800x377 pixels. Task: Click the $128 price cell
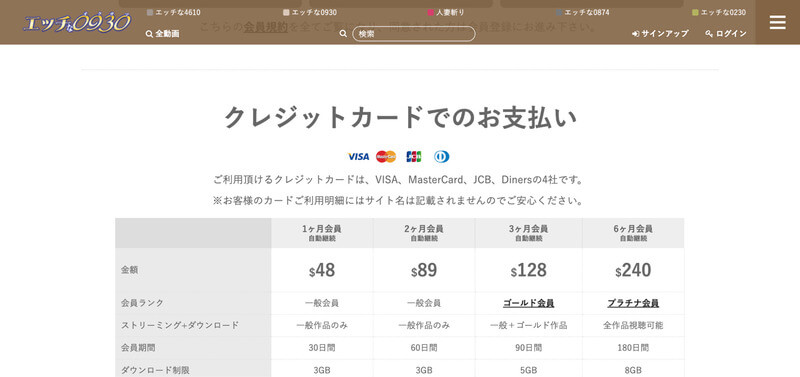[529, 270]
